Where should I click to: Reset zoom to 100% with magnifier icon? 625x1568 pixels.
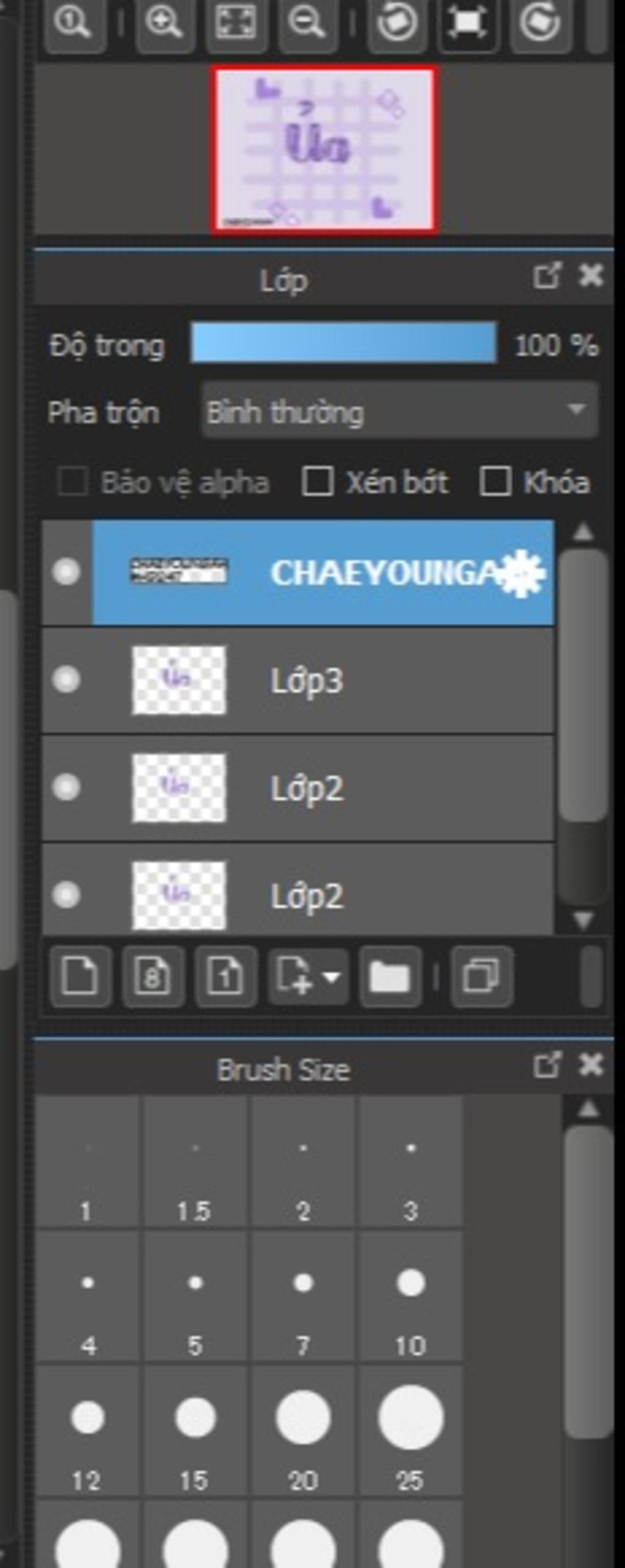point(73,23)
